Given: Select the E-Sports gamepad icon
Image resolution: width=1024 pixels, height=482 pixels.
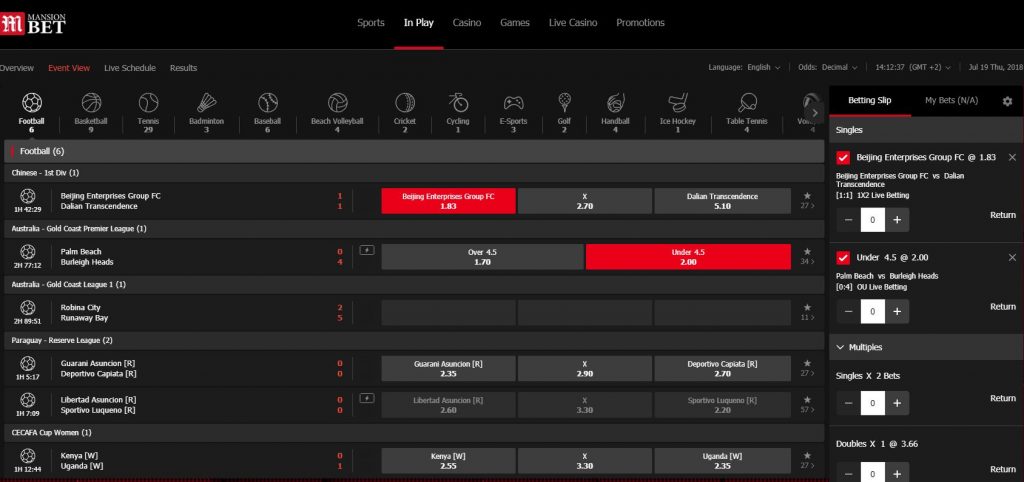Looking at the screenshot, I should (513, 103).
